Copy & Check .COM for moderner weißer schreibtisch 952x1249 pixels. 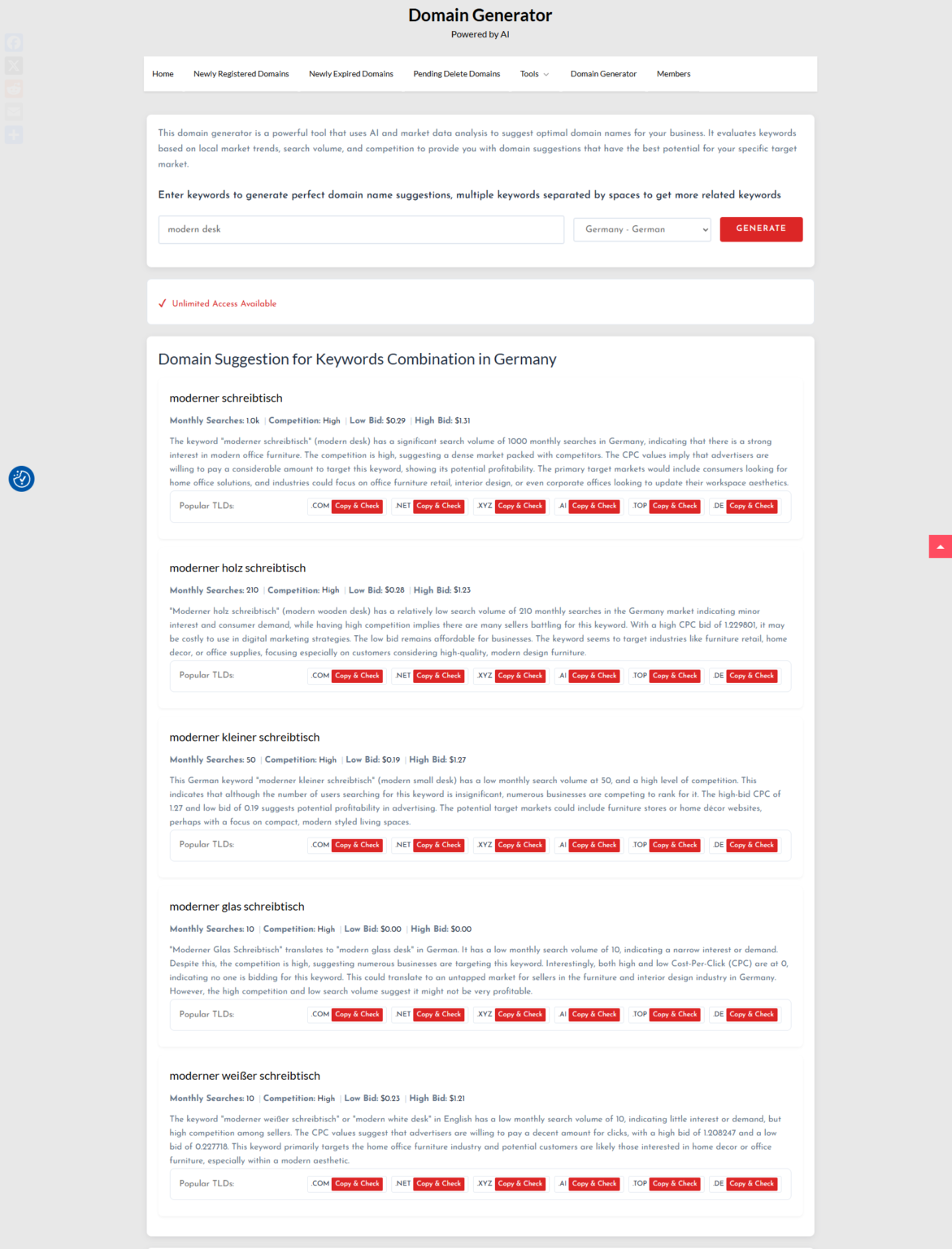[x=357, y=1184]
